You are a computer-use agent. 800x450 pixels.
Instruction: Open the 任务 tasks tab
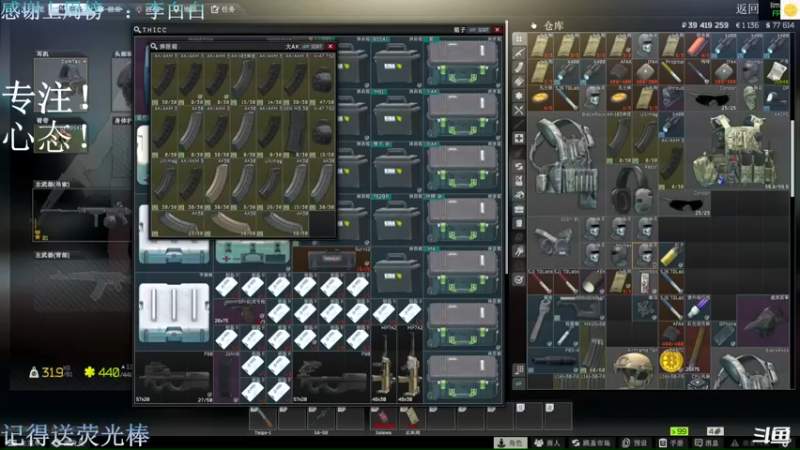pos(223,9)
